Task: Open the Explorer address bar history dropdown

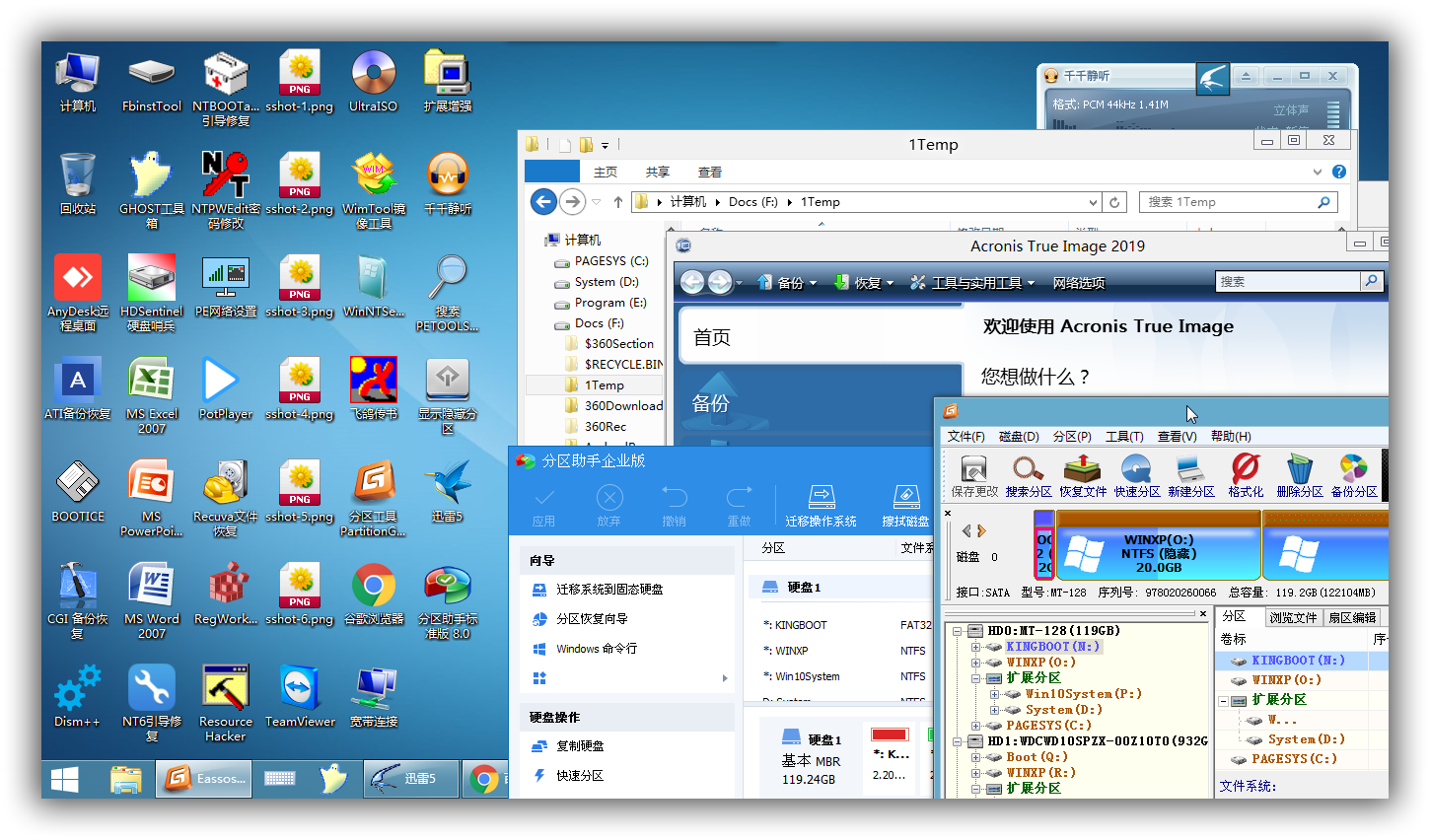Action: pos(1093,202)
